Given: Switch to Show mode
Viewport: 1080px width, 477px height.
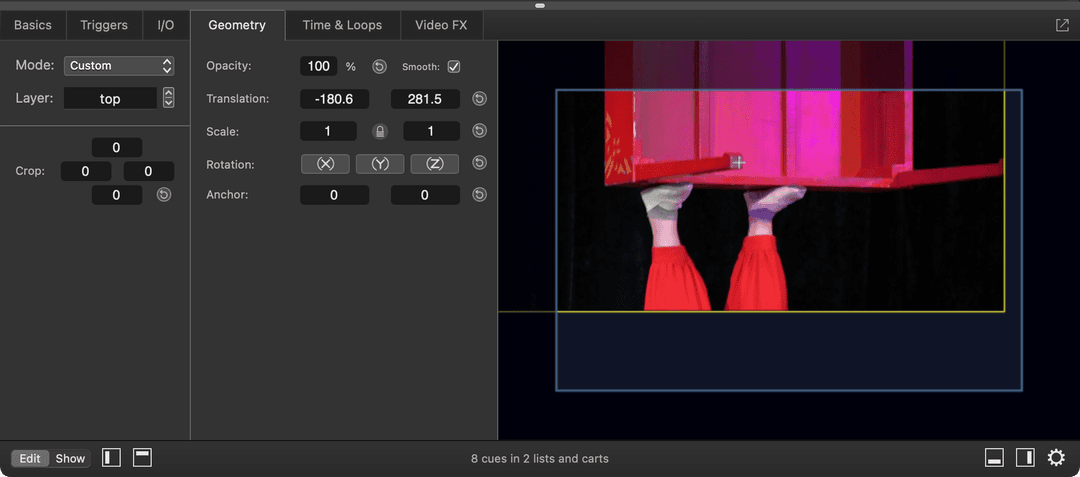Looking at the screenshot, I should tap(70, 458).
